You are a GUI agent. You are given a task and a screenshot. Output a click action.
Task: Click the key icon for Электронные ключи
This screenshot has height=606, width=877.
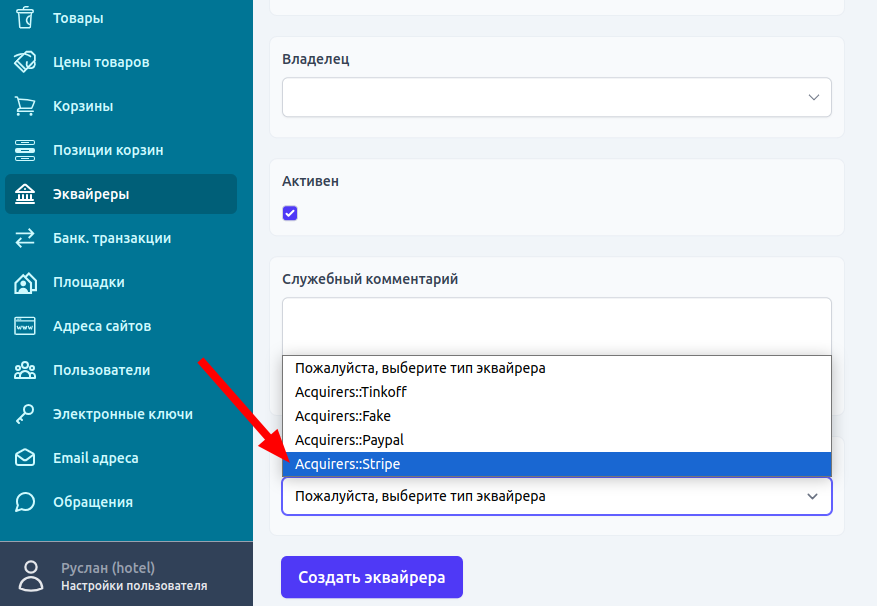(x=25, y=414)
